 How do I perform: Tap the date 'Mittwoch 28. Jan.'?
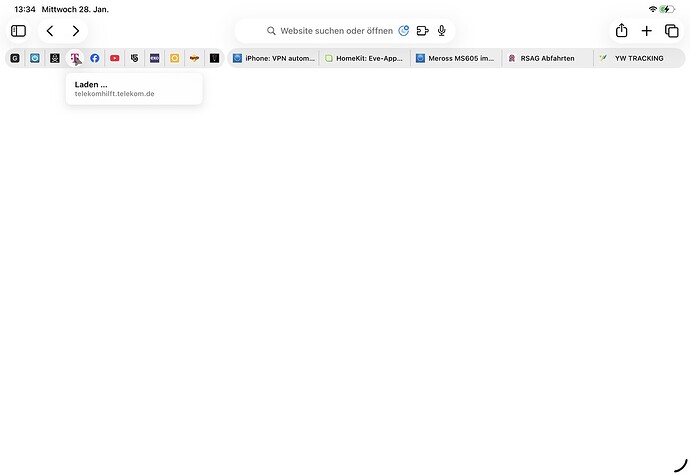75,9
